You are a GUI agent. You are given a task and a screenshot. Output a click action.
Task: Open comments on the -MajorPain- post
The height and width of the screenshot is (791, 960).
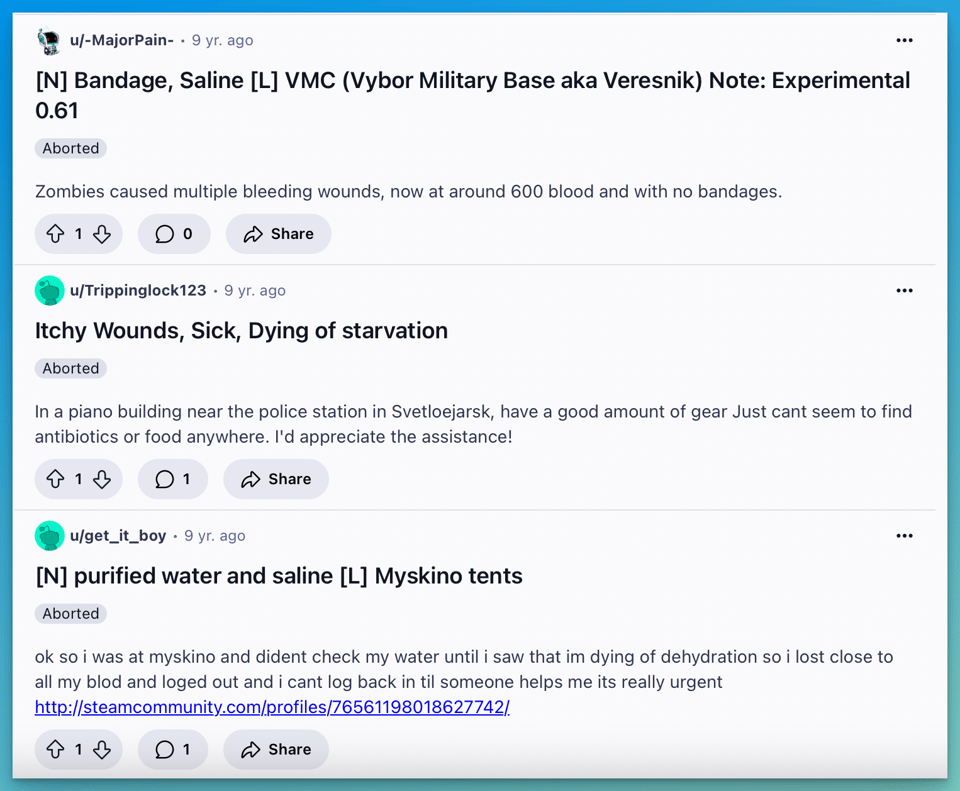point(174,234)
